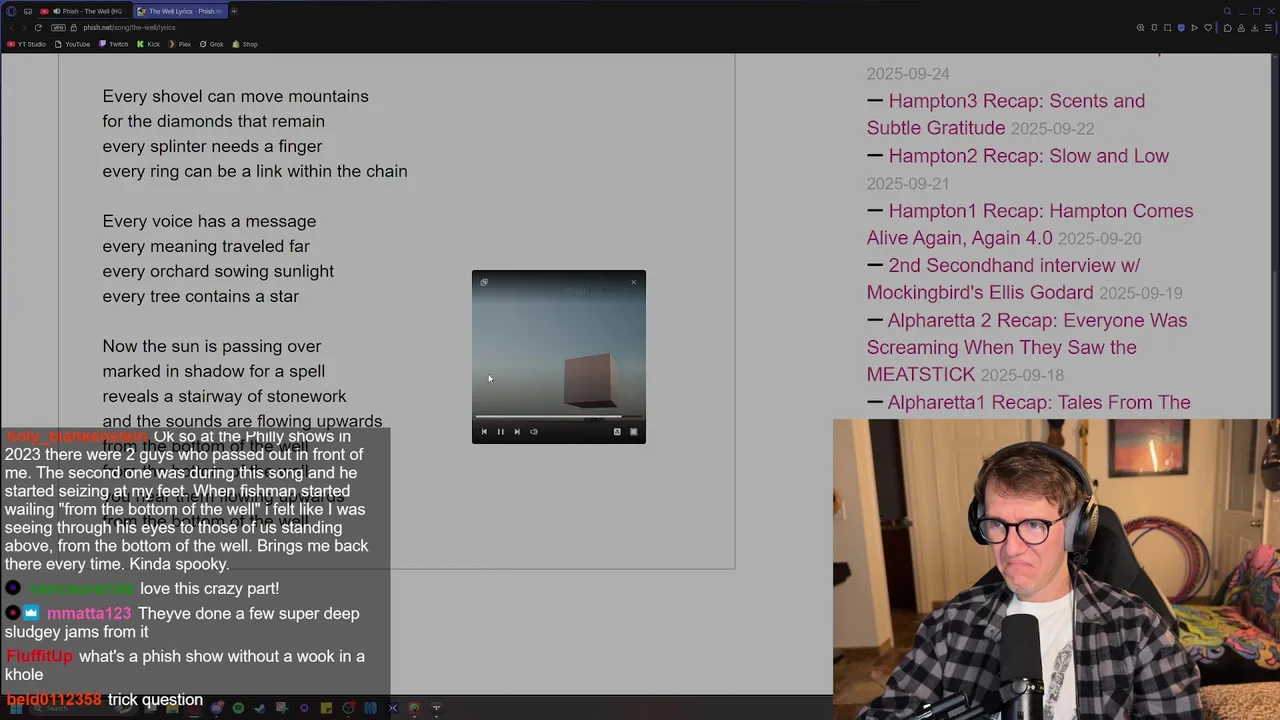Go back with the browser back arrow
1280x720 pixels.
(12, 28)
